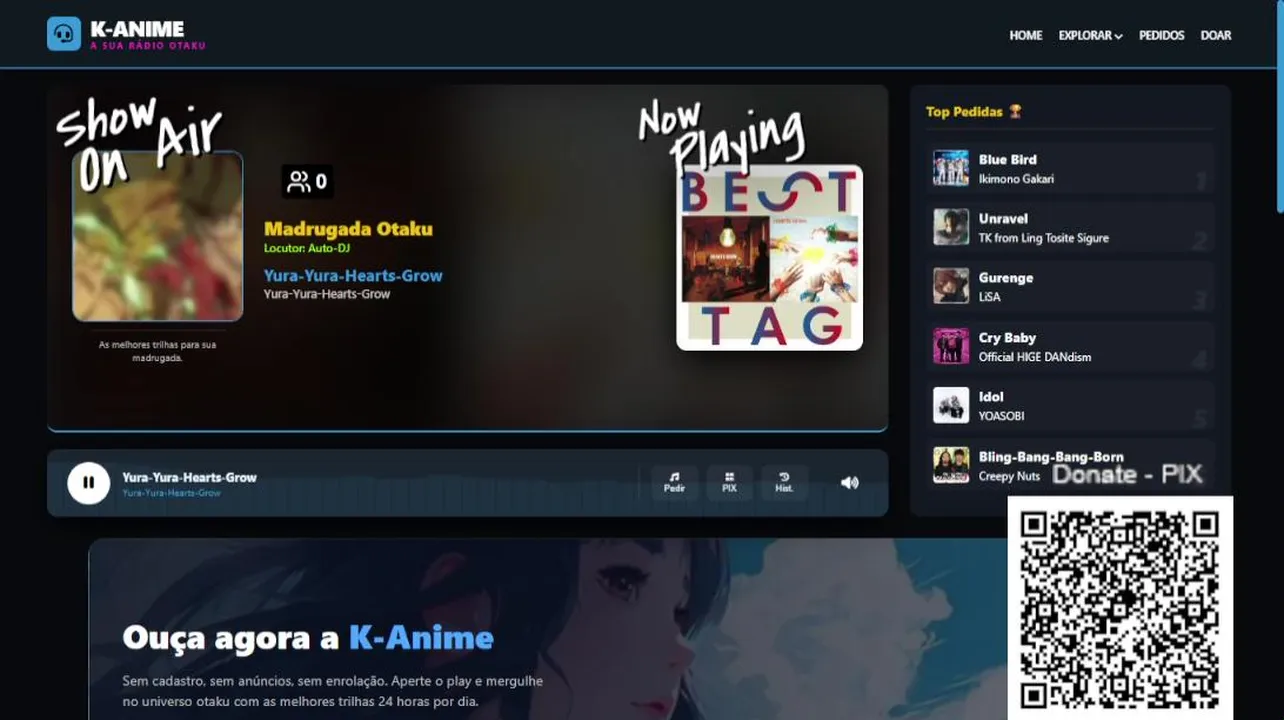The height and width of the screenshot is (720, 1284).
Task: Click the K-ANIME site title text
Action: tap(137, 29)
